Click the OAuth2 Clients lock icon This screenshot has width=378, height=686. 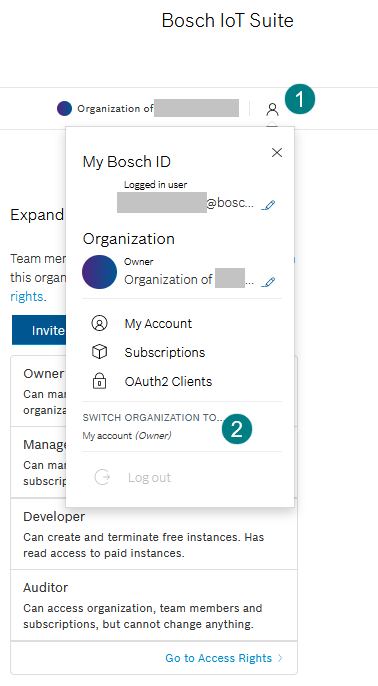pos(99,381)
